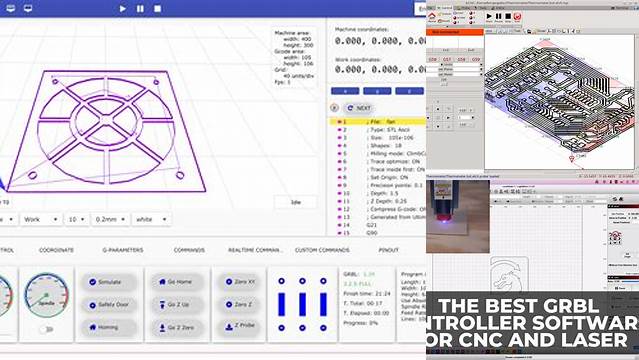This screenshot has width=639, height=360.
Task: Click the Go Home button
Action: pos(176,282)
